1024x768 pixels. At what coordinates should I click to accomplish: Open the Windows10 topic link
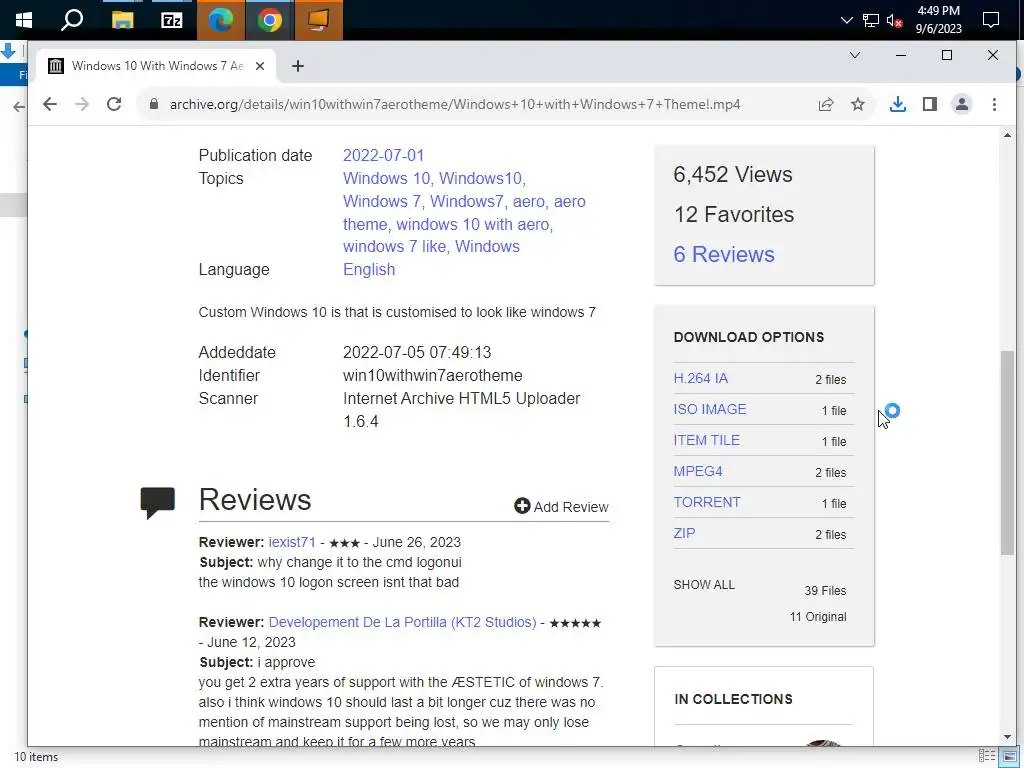click(480, 178)
